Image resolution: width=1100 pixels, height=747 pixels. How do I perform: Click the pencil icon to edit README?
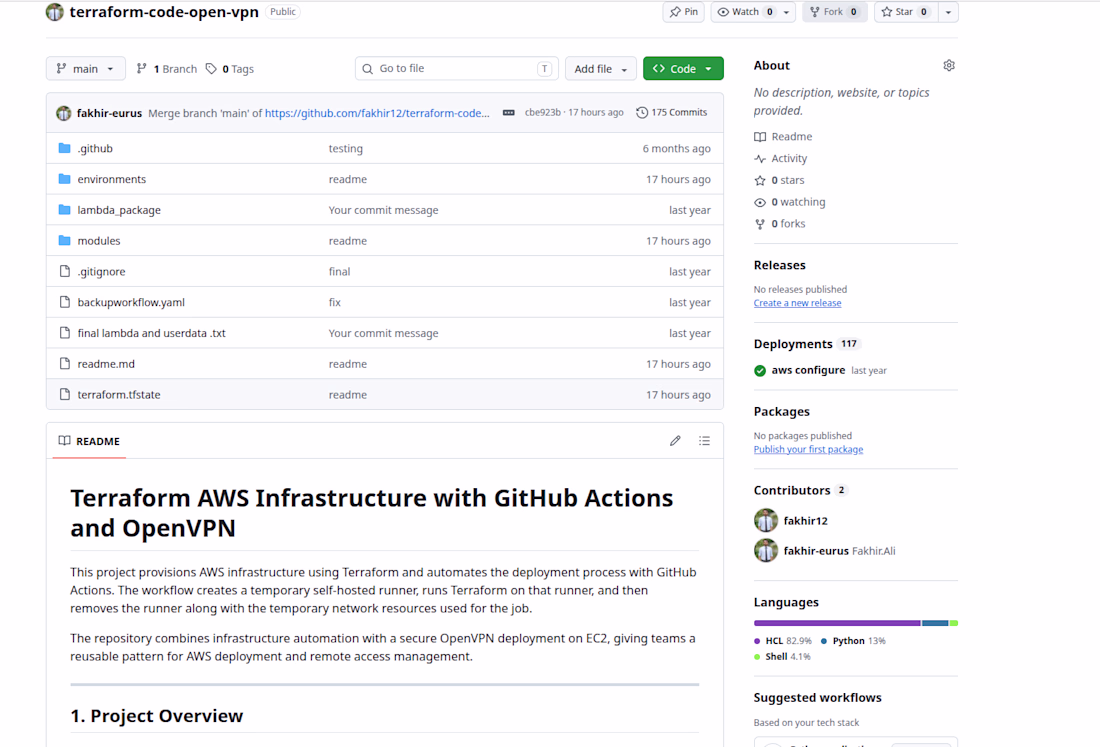[x=675, y=440]
